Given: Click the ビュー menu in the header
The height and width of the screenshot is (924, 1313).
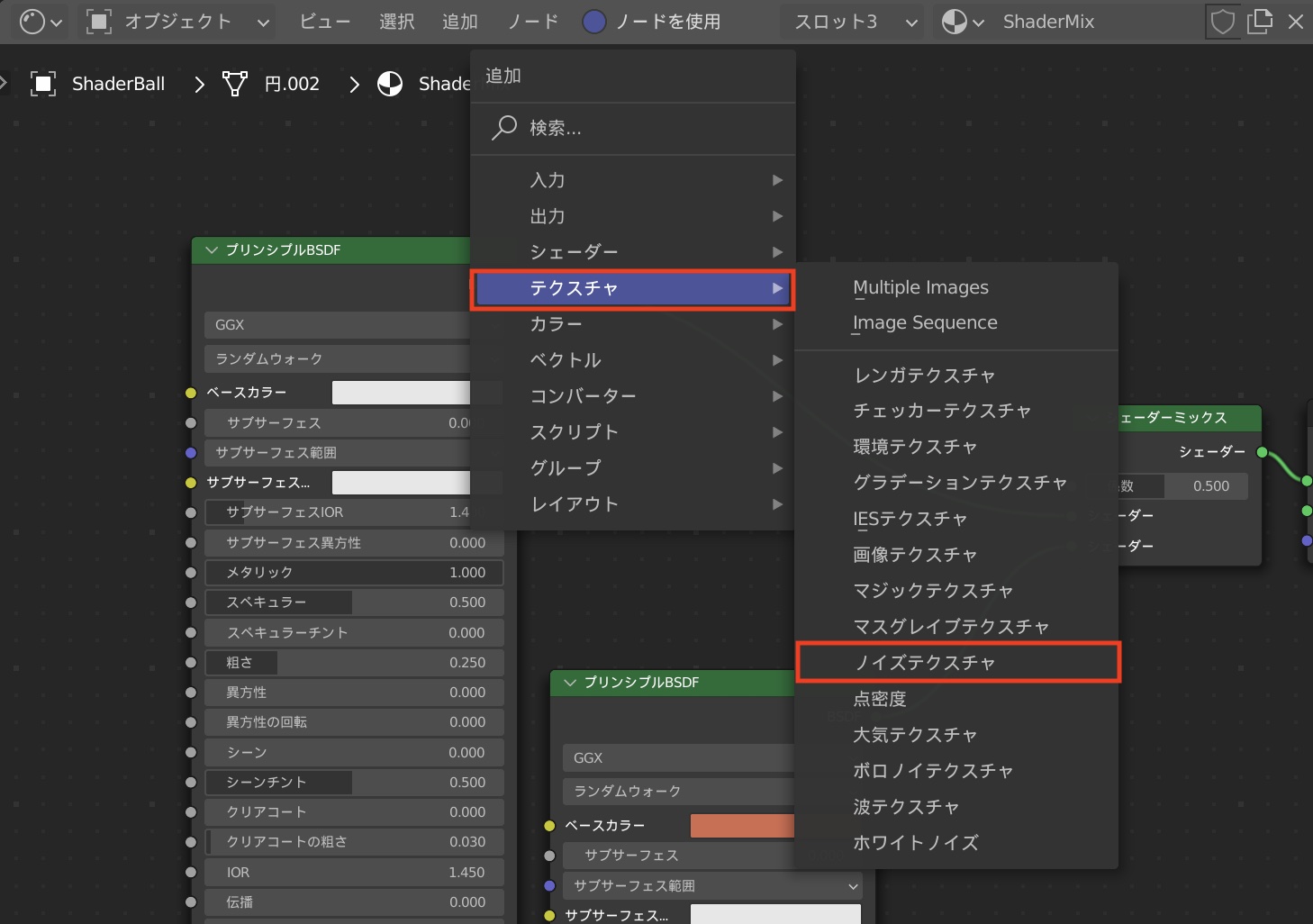Looking at the screenshot, I should point(324,22).
